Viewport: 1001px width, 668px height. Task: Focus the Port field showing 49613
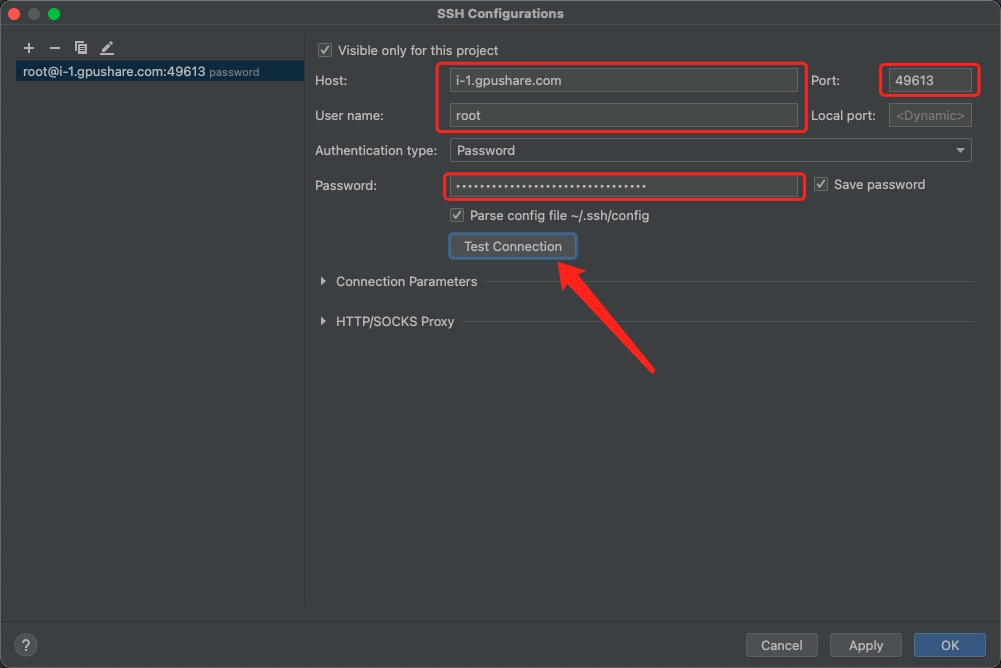930,80
